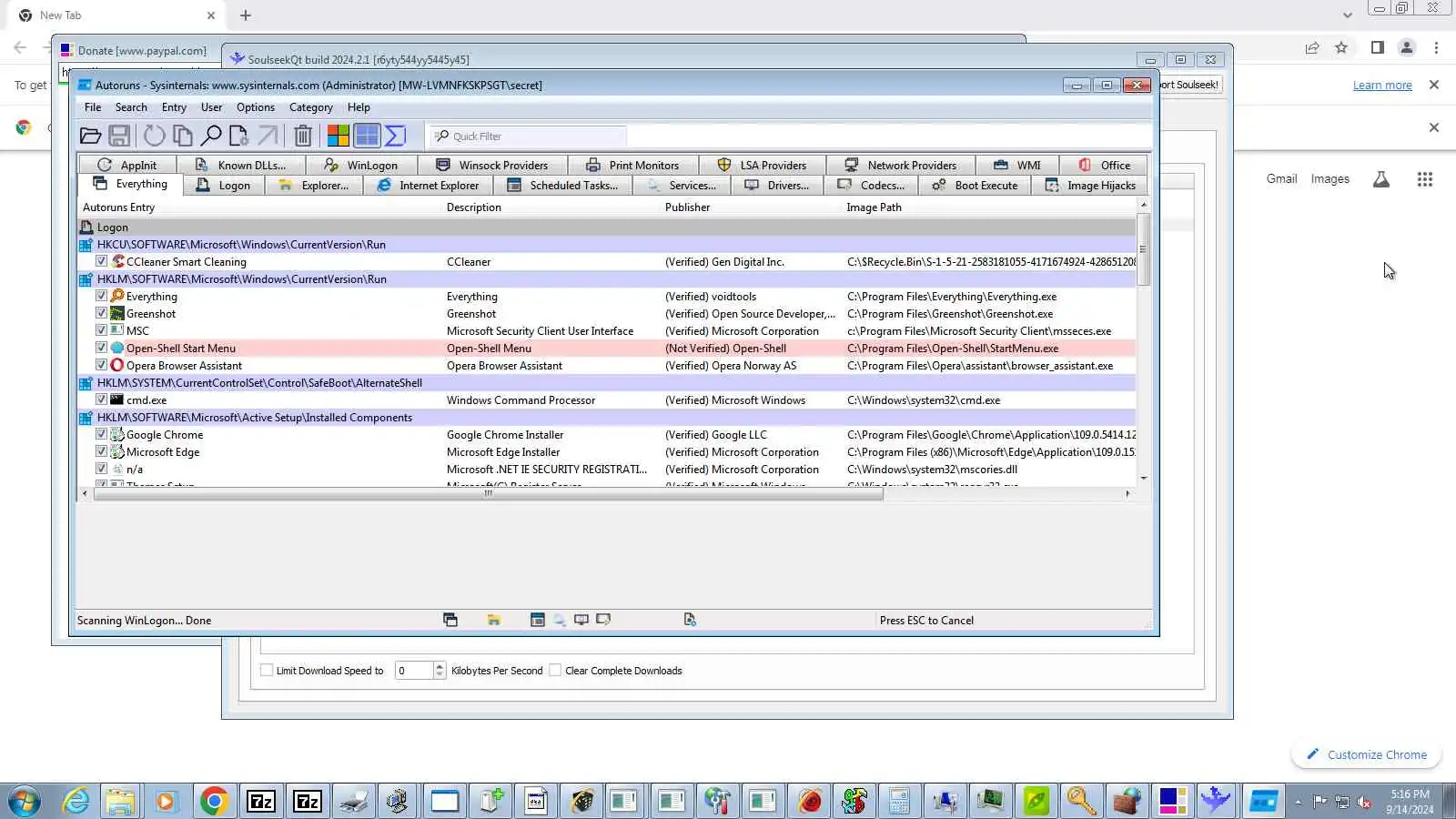
Task: Click the Chrome Labs flask icon
Action: pyautogui.click(x=1381, y=179)
